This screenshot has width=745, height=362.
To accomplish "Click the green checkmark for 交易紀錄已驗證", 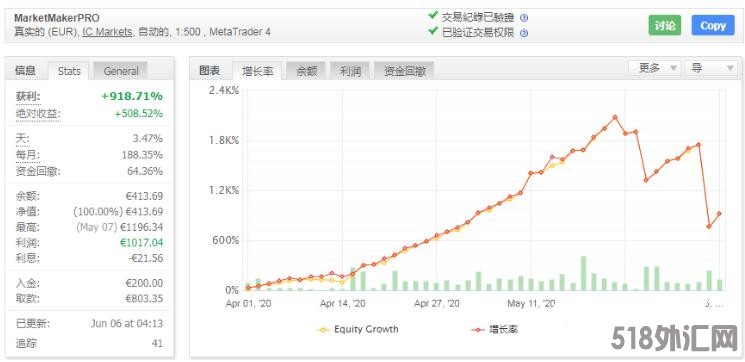I will tap(432, 16).
